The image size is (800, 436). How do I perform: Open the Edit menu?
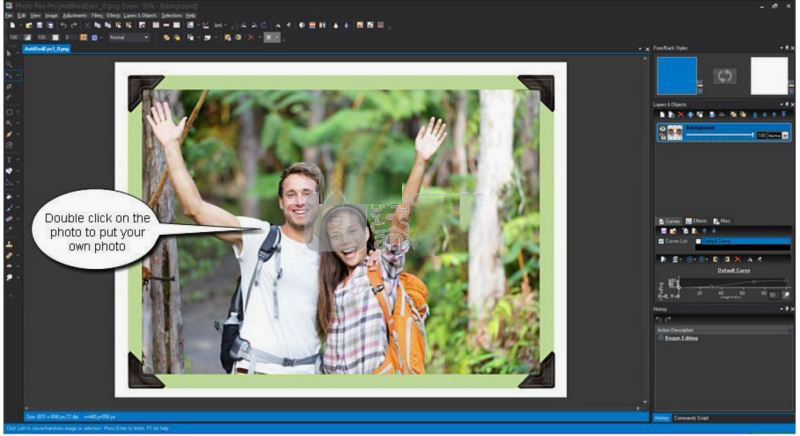(21, 16)
